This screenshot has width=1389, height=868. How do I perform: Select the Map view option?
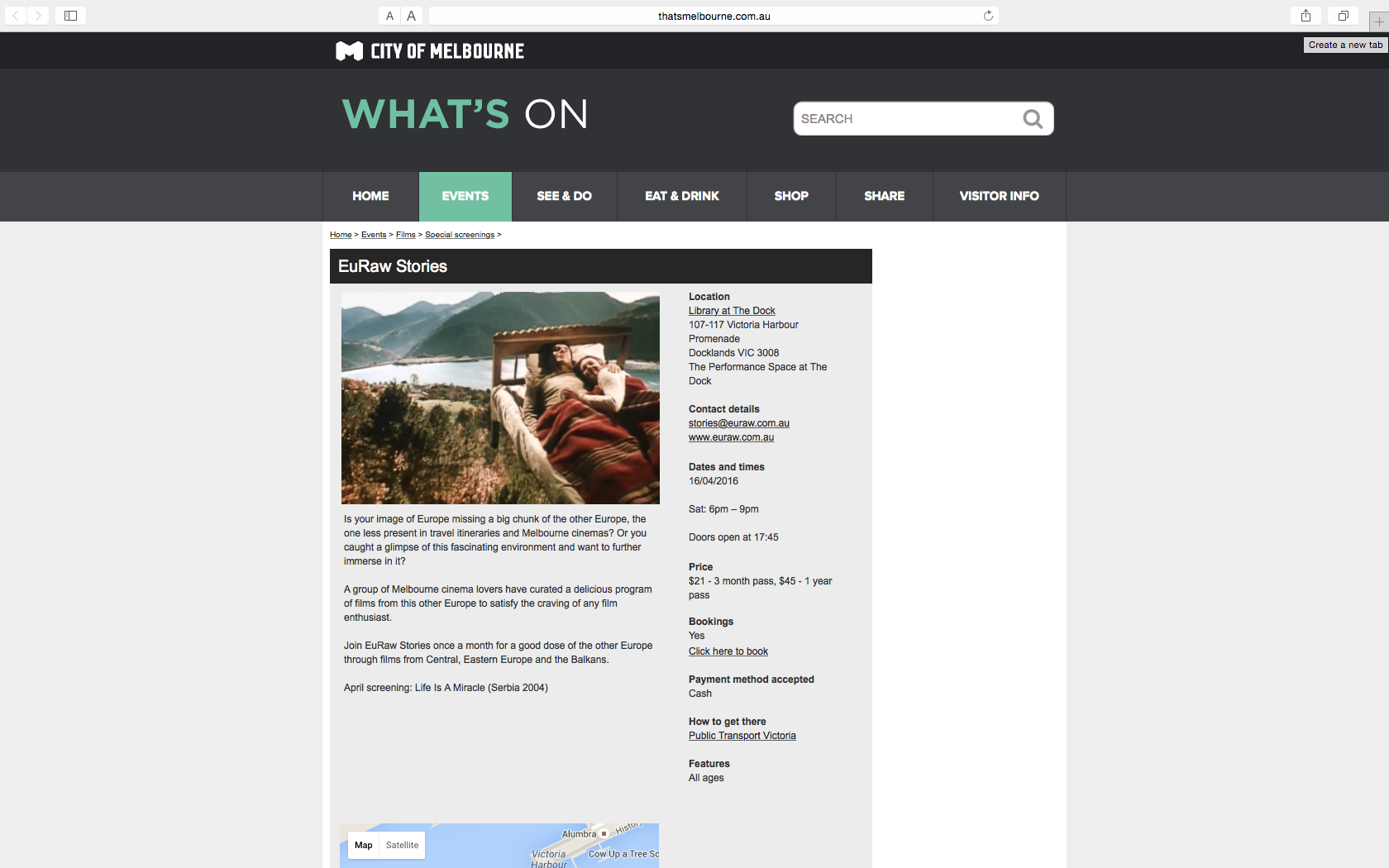364,845
